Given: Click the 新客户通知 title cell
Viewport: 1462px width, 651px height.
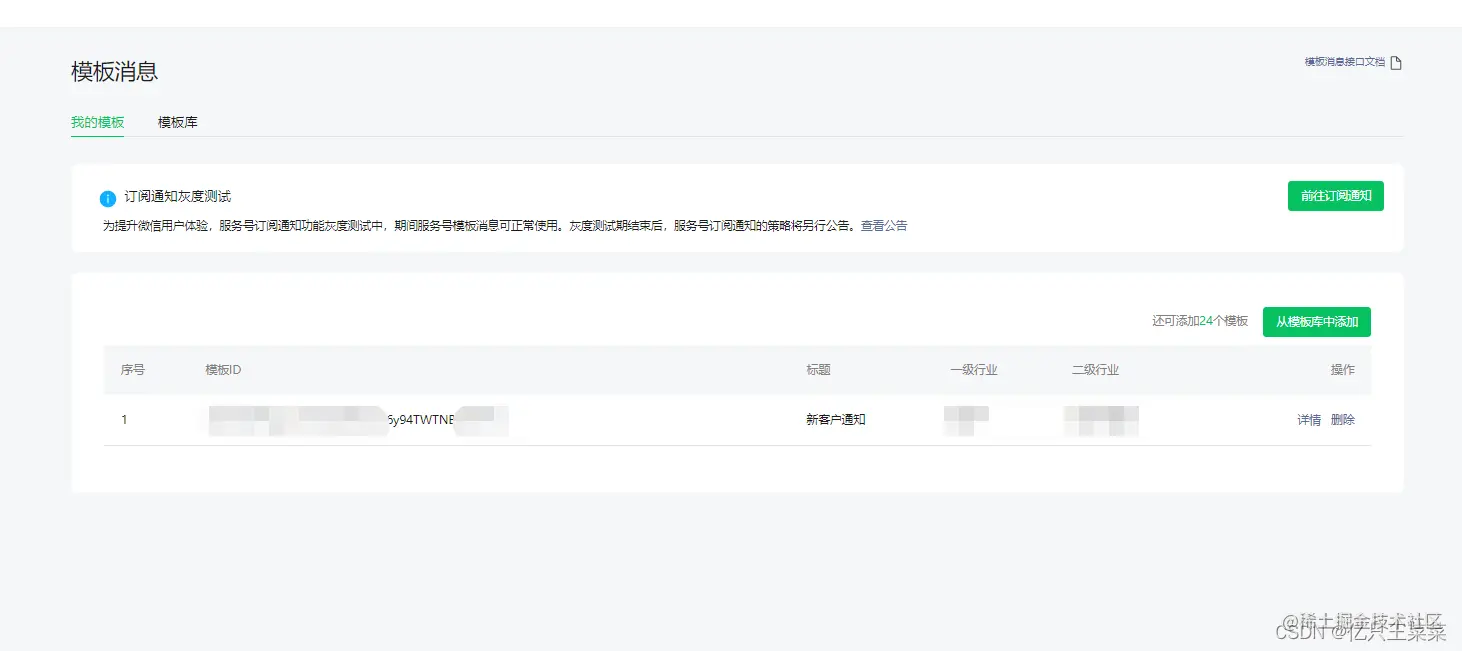Looking at the screenshot, I should (x=836, y=419).
